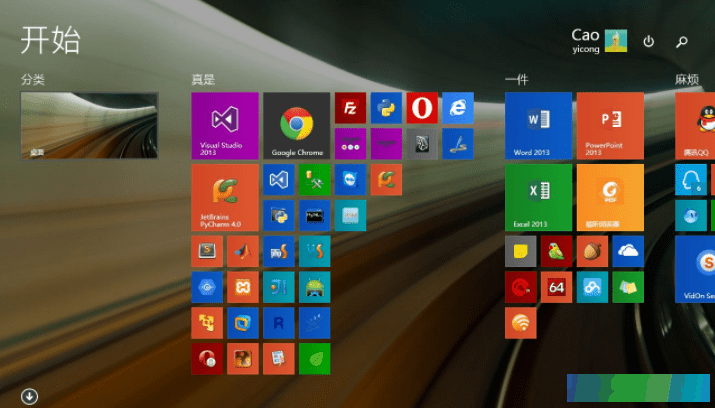Launch the JetBrains PyCharm 4.0 large tile
715x408 pixels.
[x=225, y=197]
